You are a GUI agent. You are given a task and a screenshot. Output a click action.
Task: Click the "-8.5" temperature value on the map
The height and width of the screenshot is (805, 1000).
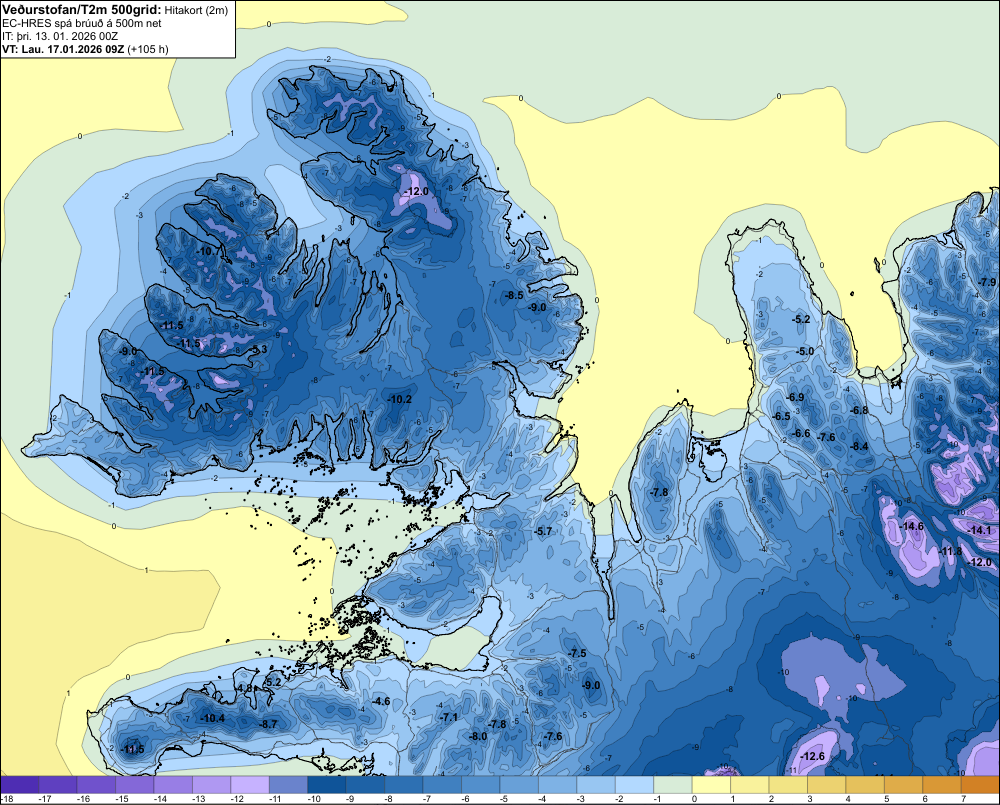click(x=514, y=295)
